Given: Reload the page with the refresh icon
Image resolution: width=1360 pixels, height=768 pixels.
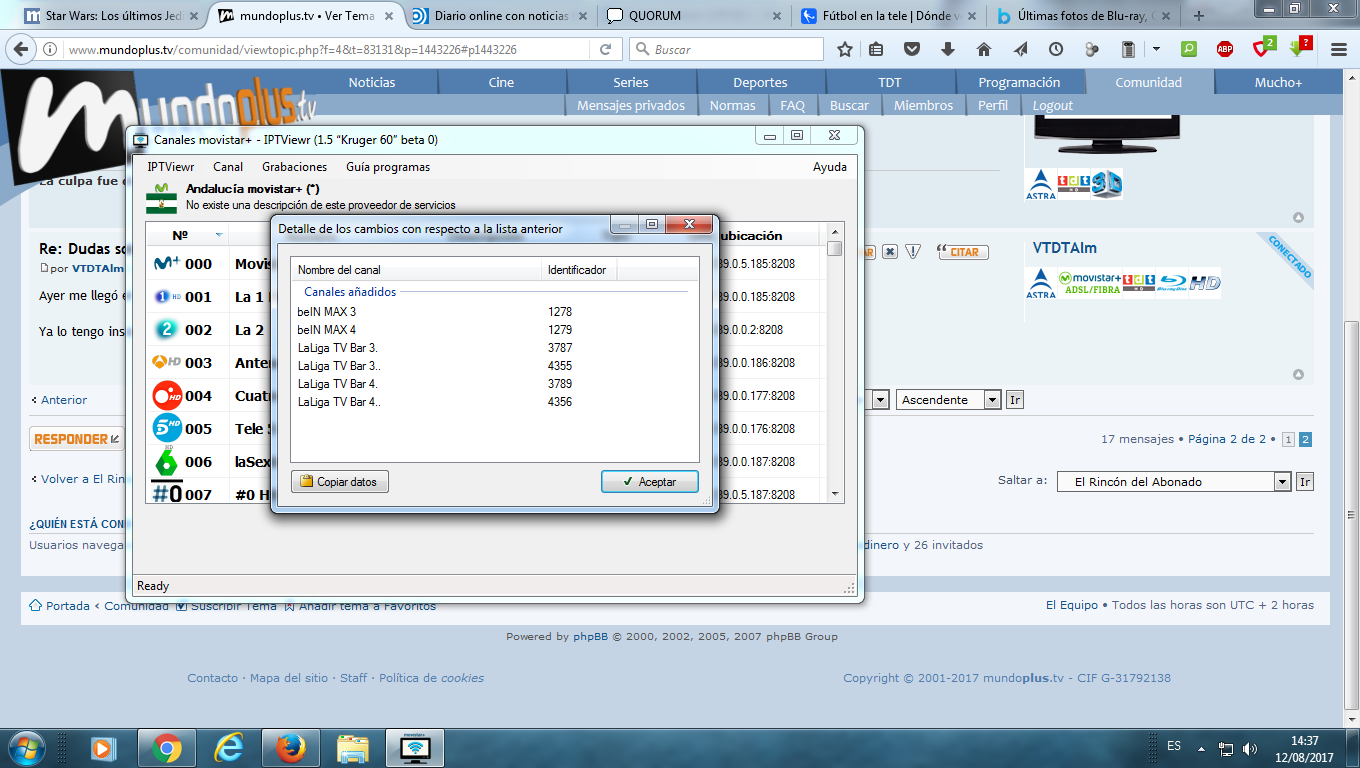Looking at the screenshot, I should click(x=605, y=49).
